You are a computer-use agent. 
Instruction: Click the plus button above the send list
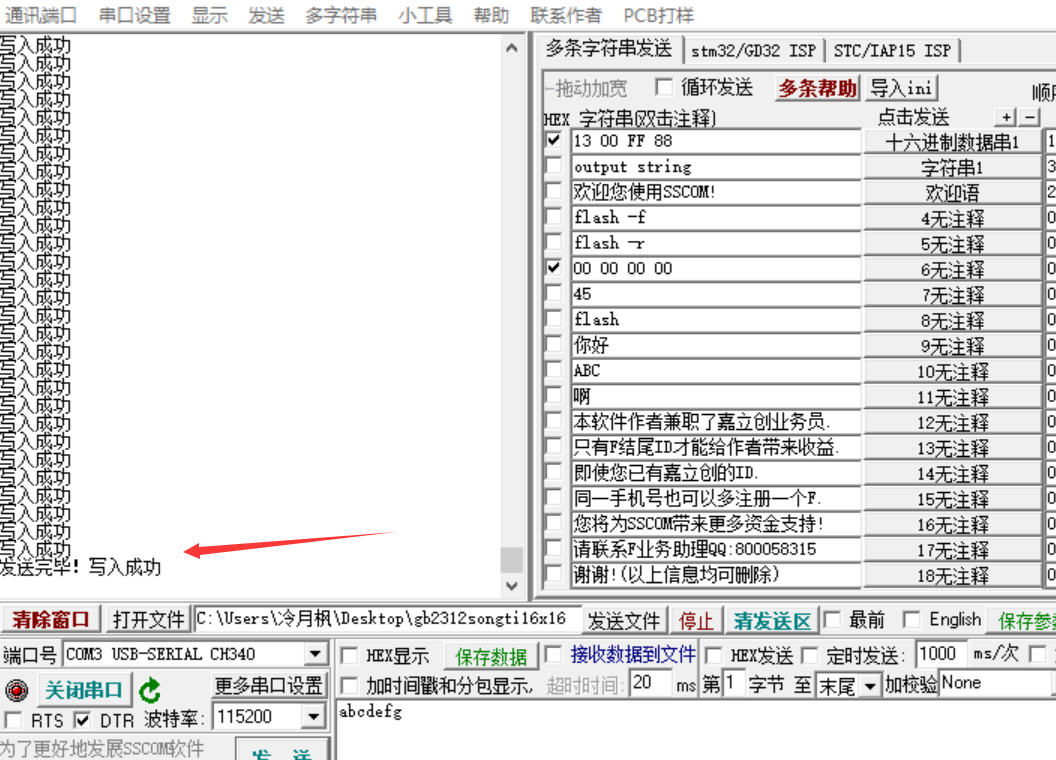click(1006, 117)
